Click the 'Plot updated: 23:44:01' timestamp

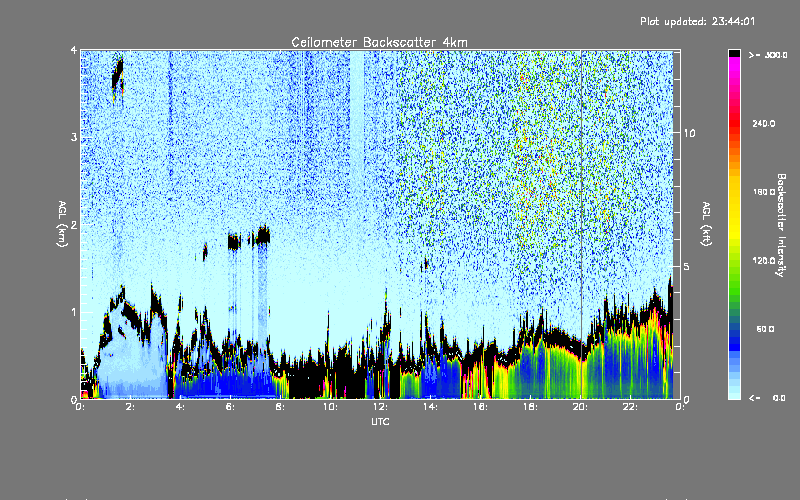[697, 21]
